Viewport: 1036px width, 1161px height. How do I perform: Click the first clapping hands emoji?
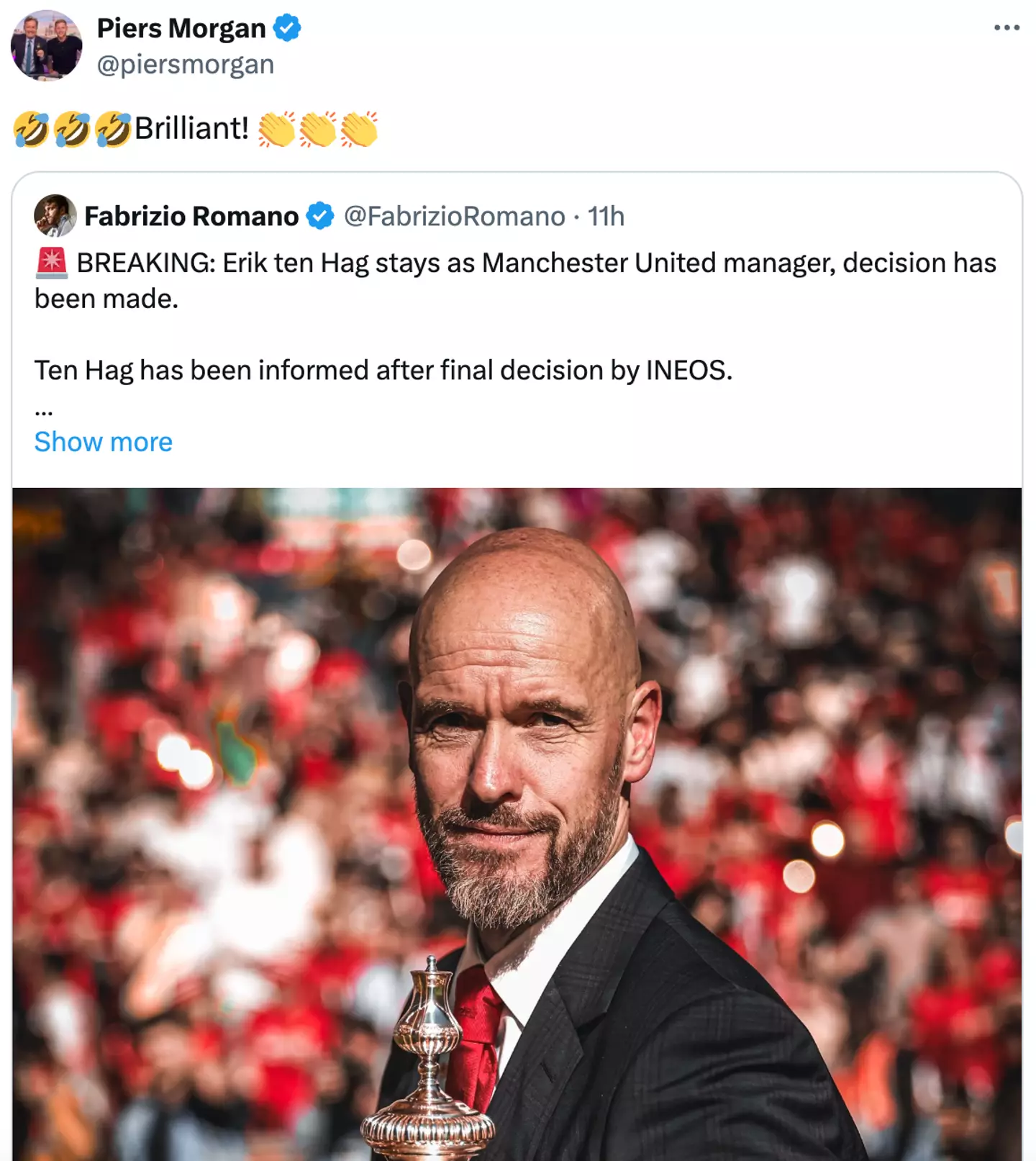point(277,130)
